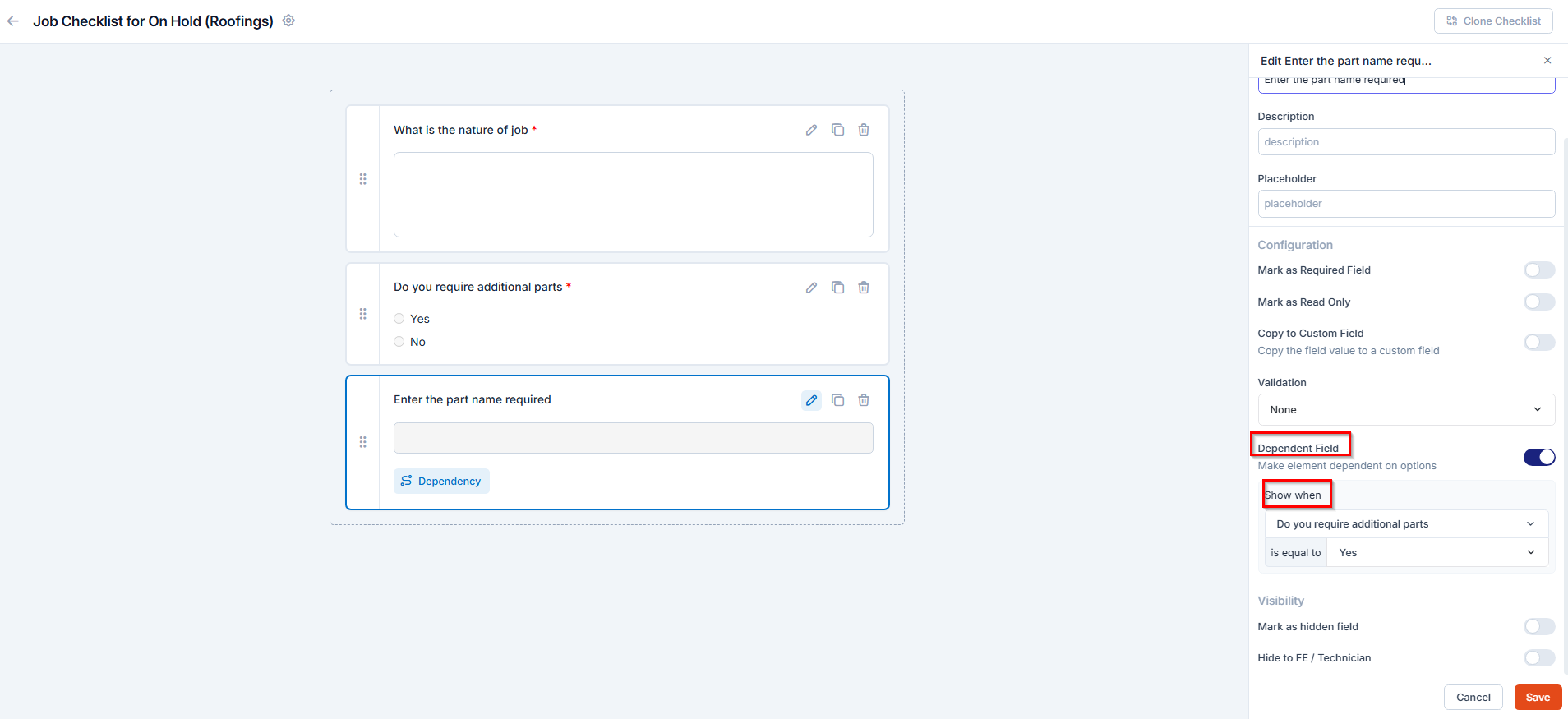The height and width of the screenshot is (719, 1568).
Task: Select the 'Yes' radio option
Action: [x=399, y=319]
